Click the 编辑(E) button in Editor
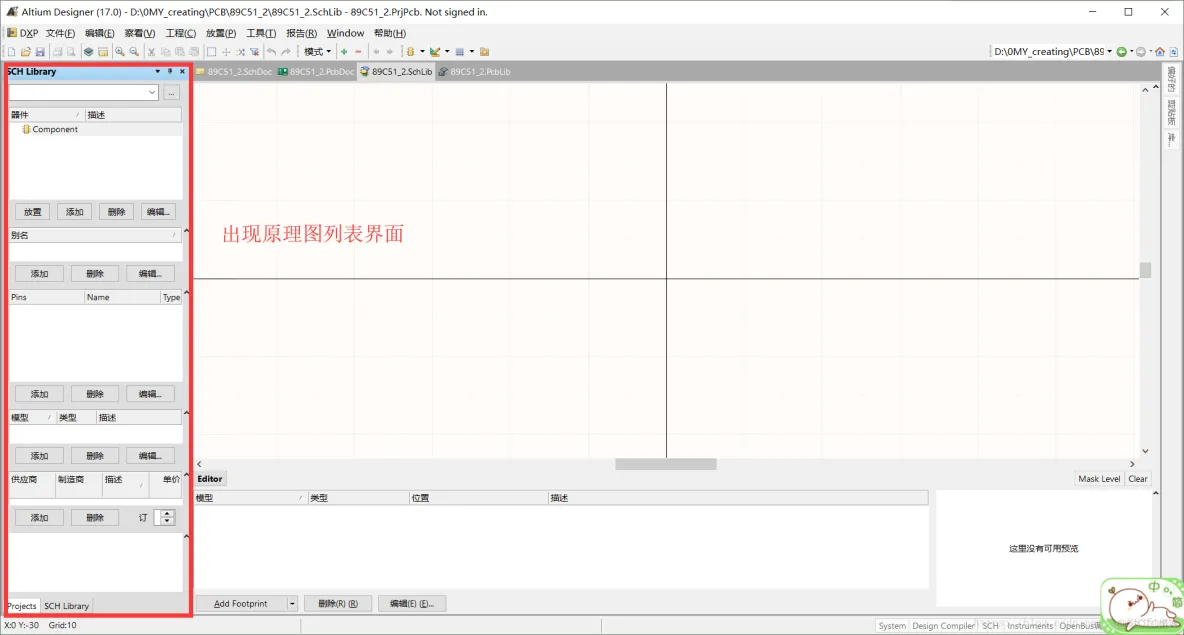This screenshot has height=635, width=1184. 412,603
